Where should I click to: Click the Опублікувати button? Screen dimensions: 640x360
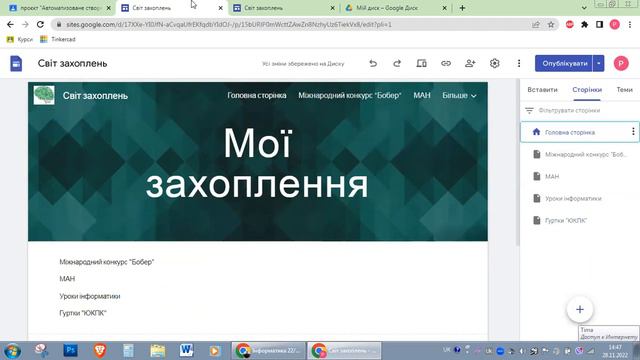tap(564, 64)
